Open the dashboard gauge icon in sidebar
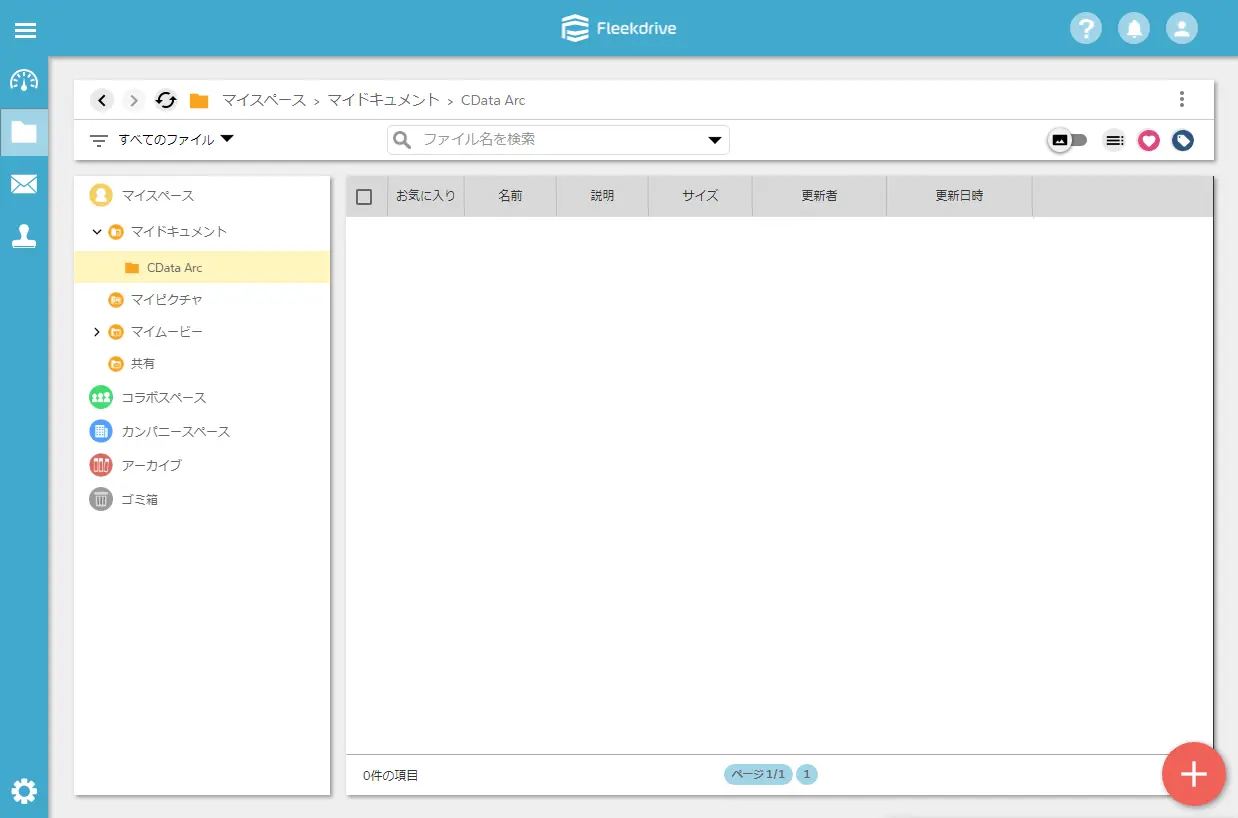This screenshot has height=818, width=1238. [24, 81]
